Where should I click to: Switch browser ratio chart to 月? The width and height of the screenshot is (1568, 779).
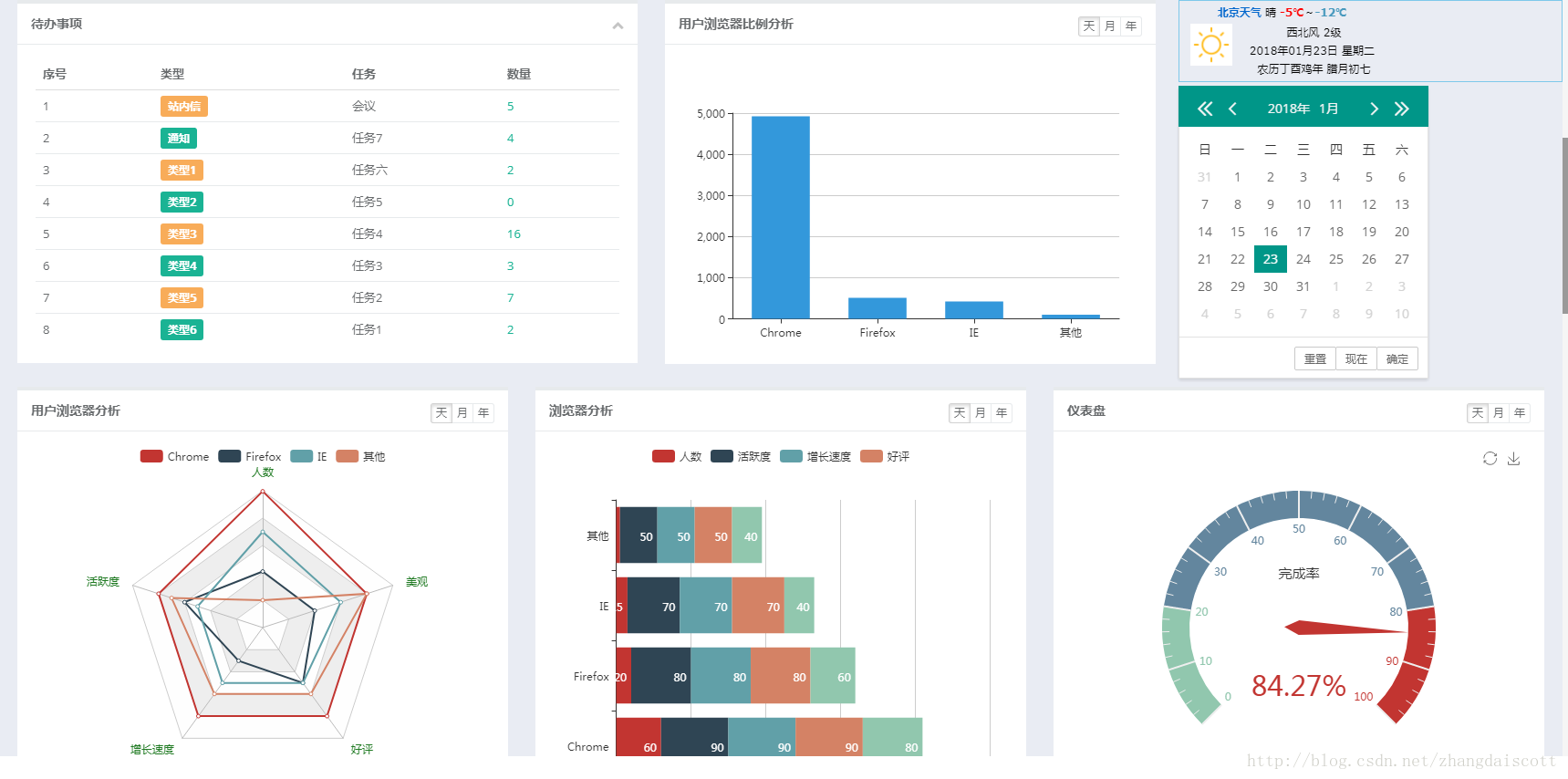pyautogui.click(x=1110, y=26)
